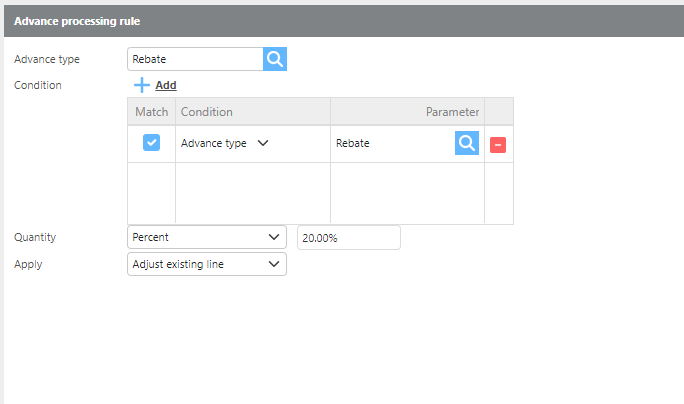This screenshot has width=684, height=404.
Task: Remove the condition row with red minus
Action: pos(498,144)
